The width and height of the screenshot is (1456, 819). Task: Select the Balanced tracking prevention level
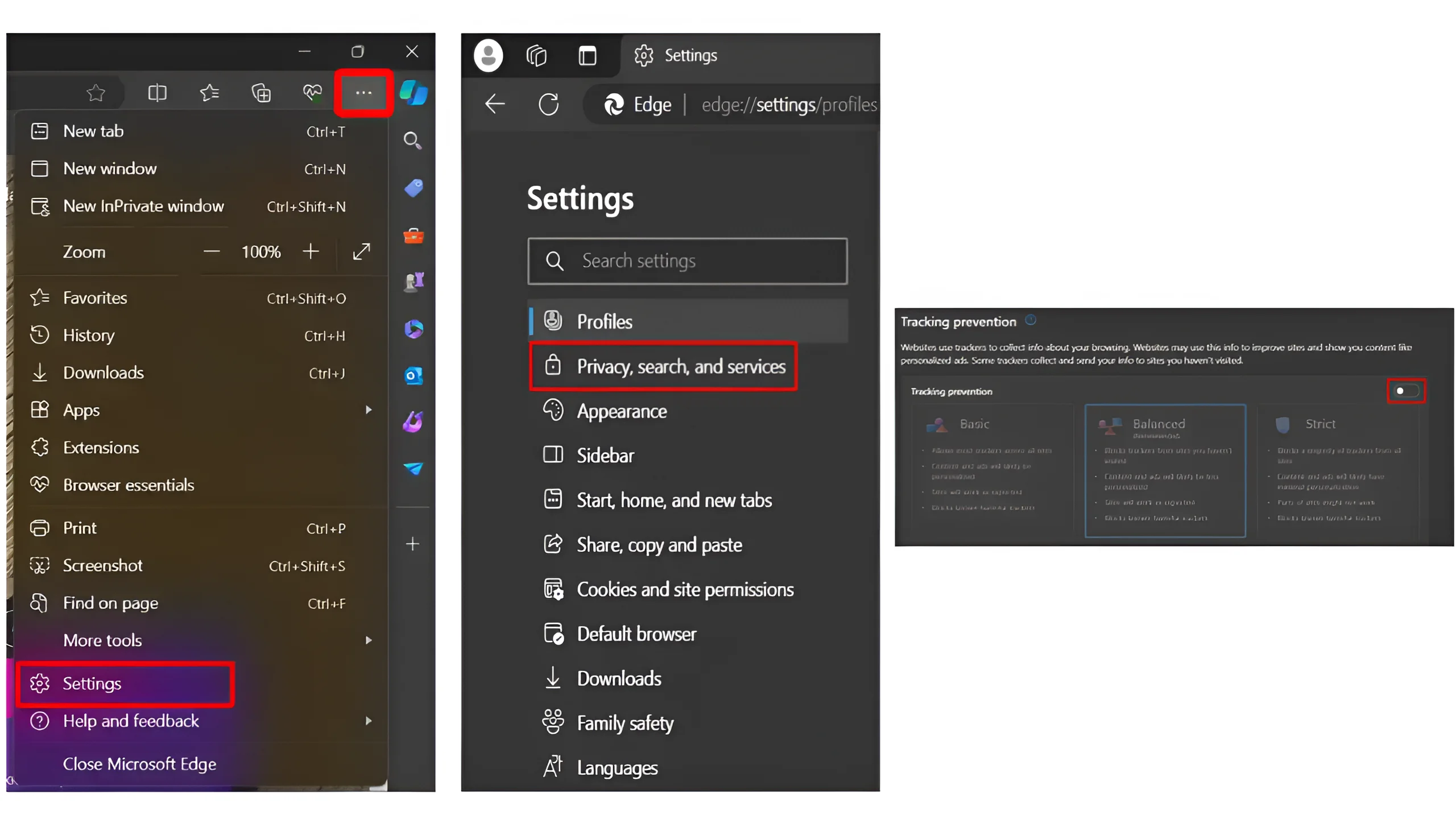pyautogui.click(x=1164, y=470)
